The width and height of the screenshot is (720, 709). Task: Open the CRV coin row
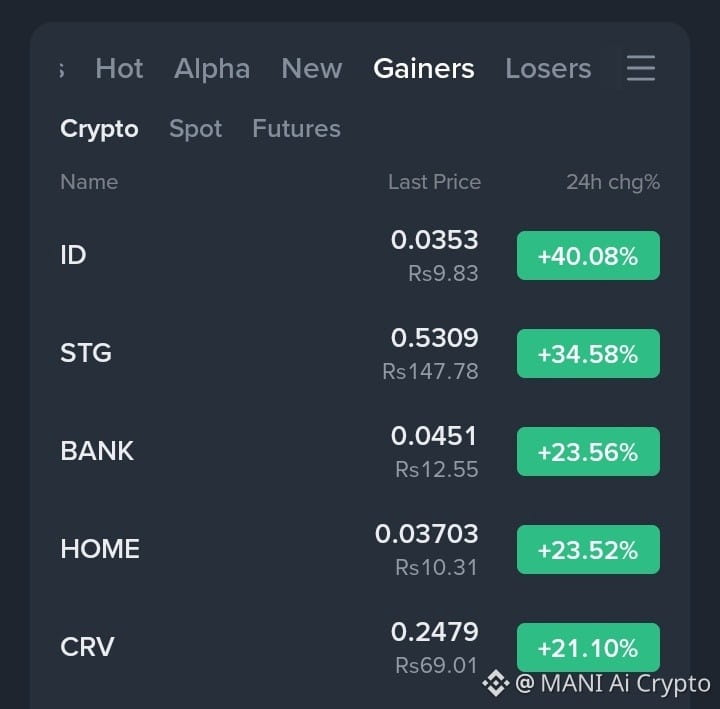[x=360, y=647]
